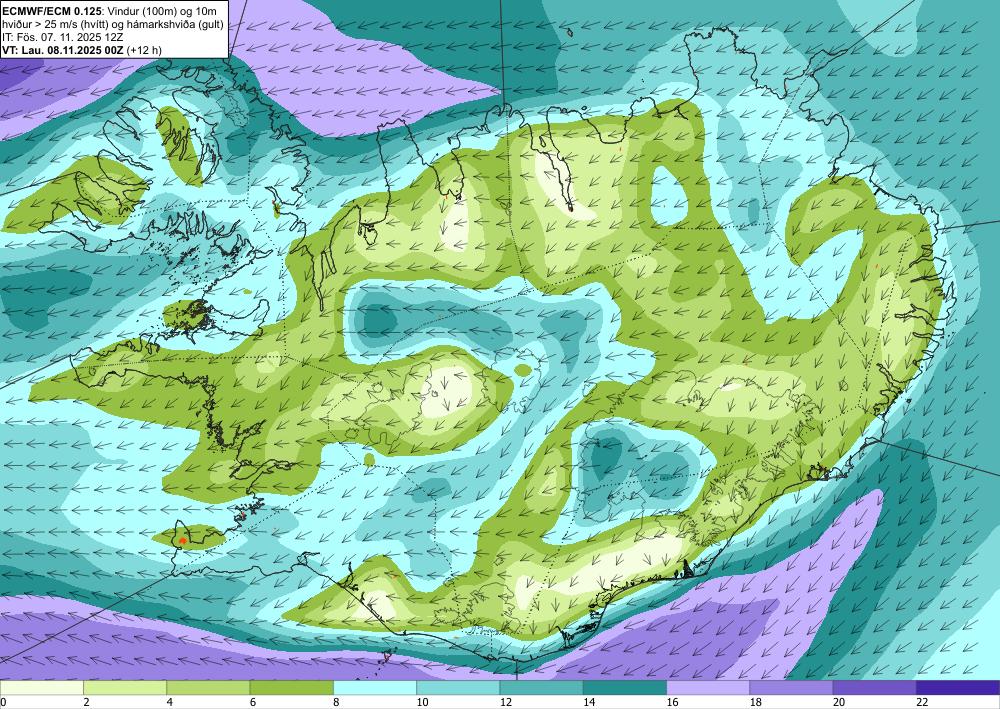
Task: Select the medium purple 18–20 m/s legend swatch
Action: pos(791,687)
